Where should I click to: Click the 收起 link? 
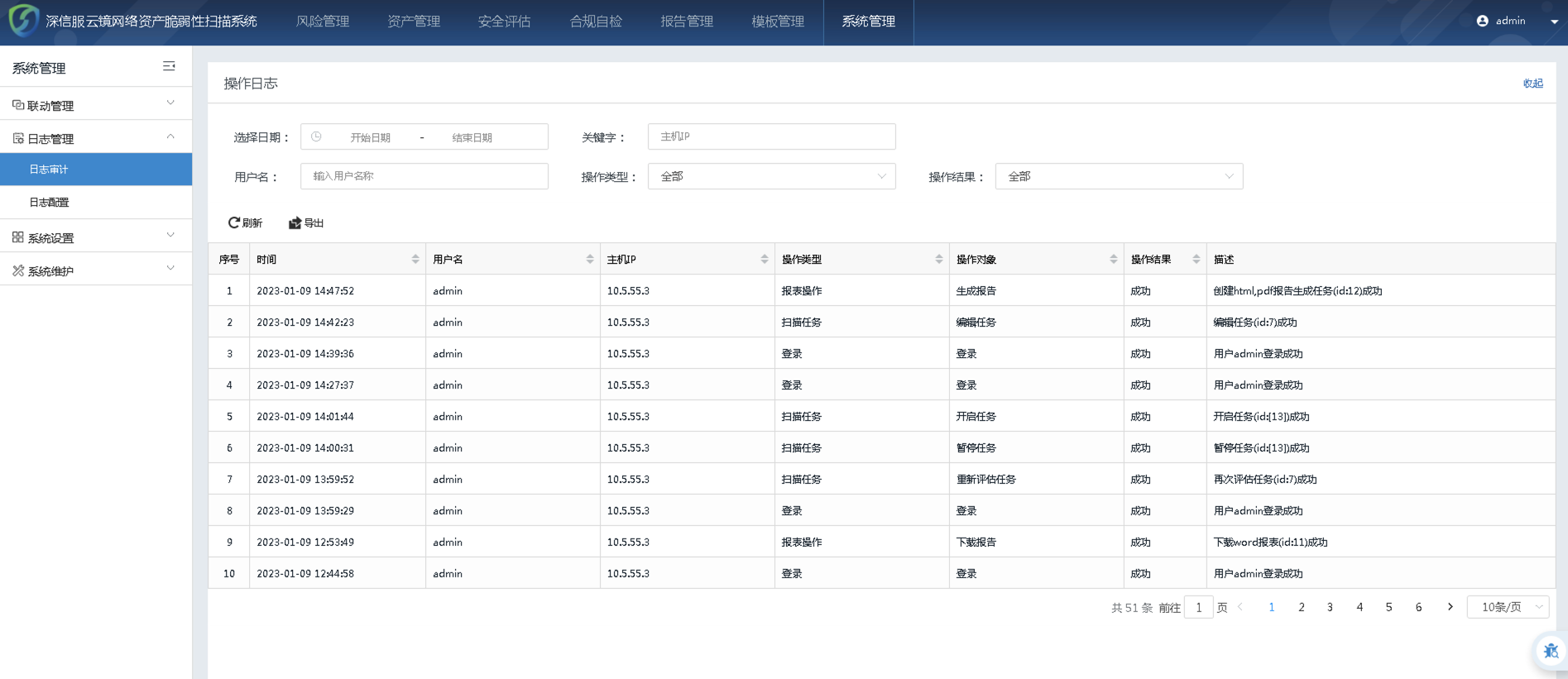point(1532,83)
